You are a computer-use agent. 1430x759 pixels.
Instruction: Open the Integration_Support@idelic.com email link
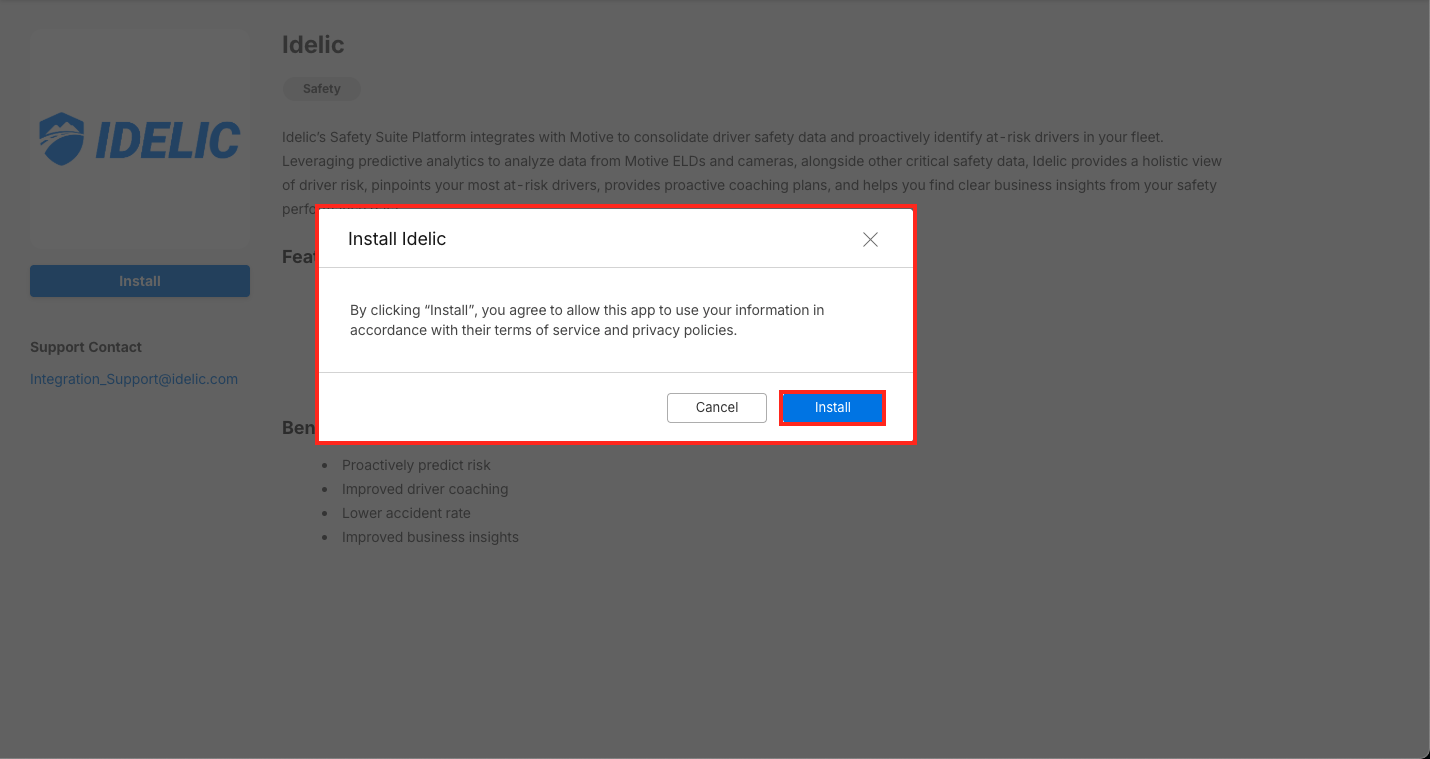(134, 379)
